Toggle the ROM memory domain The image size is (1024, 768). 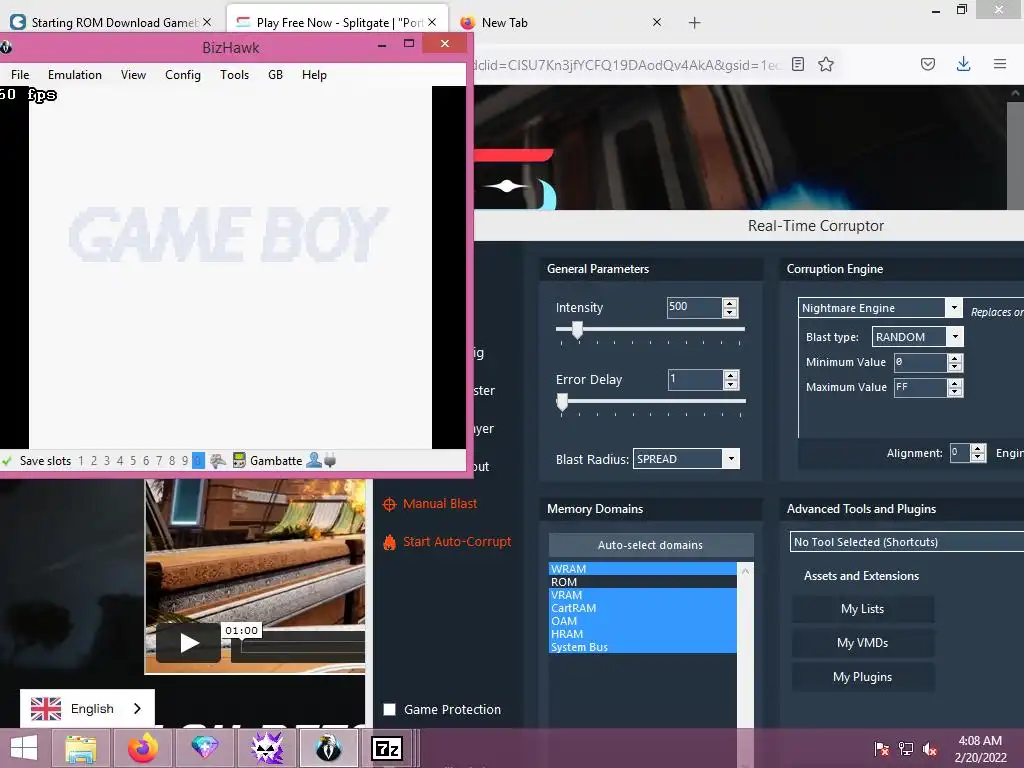coord(643,582)
